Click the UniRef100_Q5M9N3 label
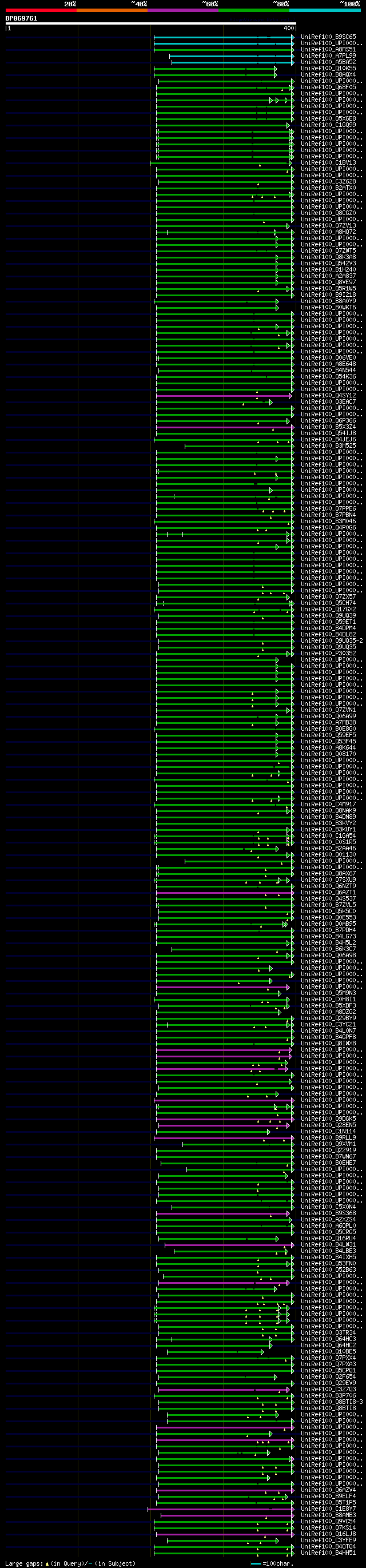 pos(328,993)
